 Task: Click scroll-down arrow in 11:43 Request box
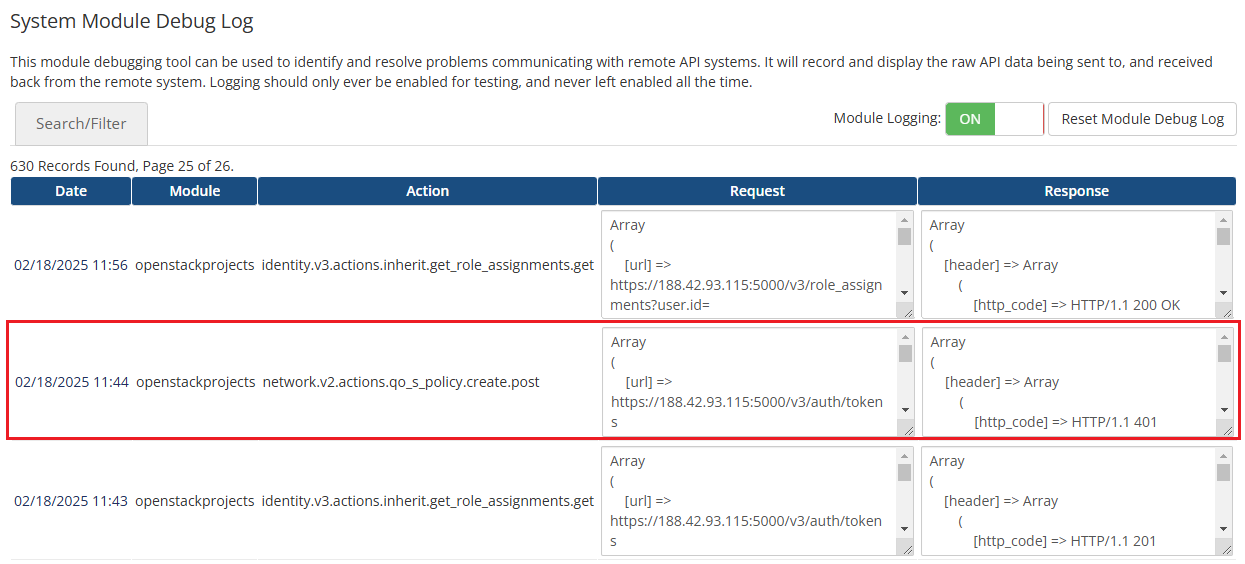[x=905, y=529]
